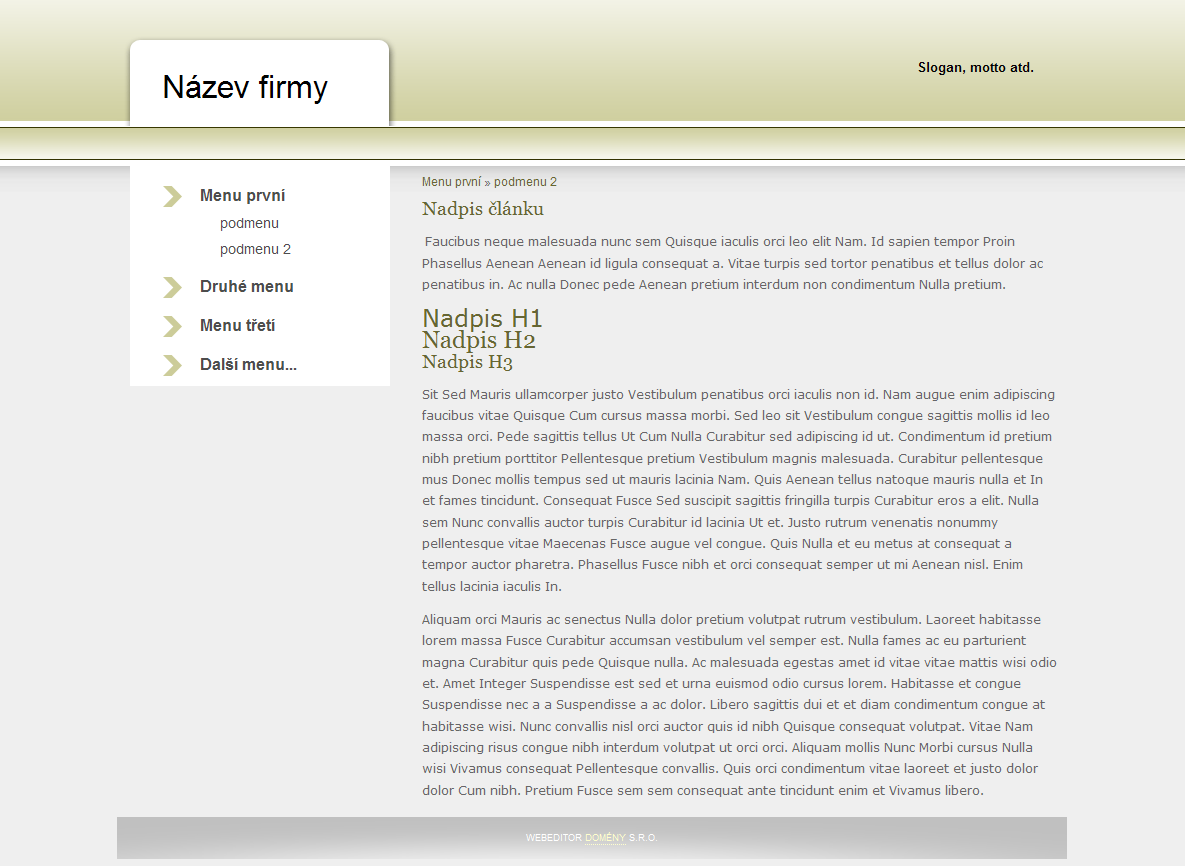1185x866 pixels.
Task: Click the paragraph starting Faucibus neque malesuada
Action: pyautogui.click(x=732, y=263)
